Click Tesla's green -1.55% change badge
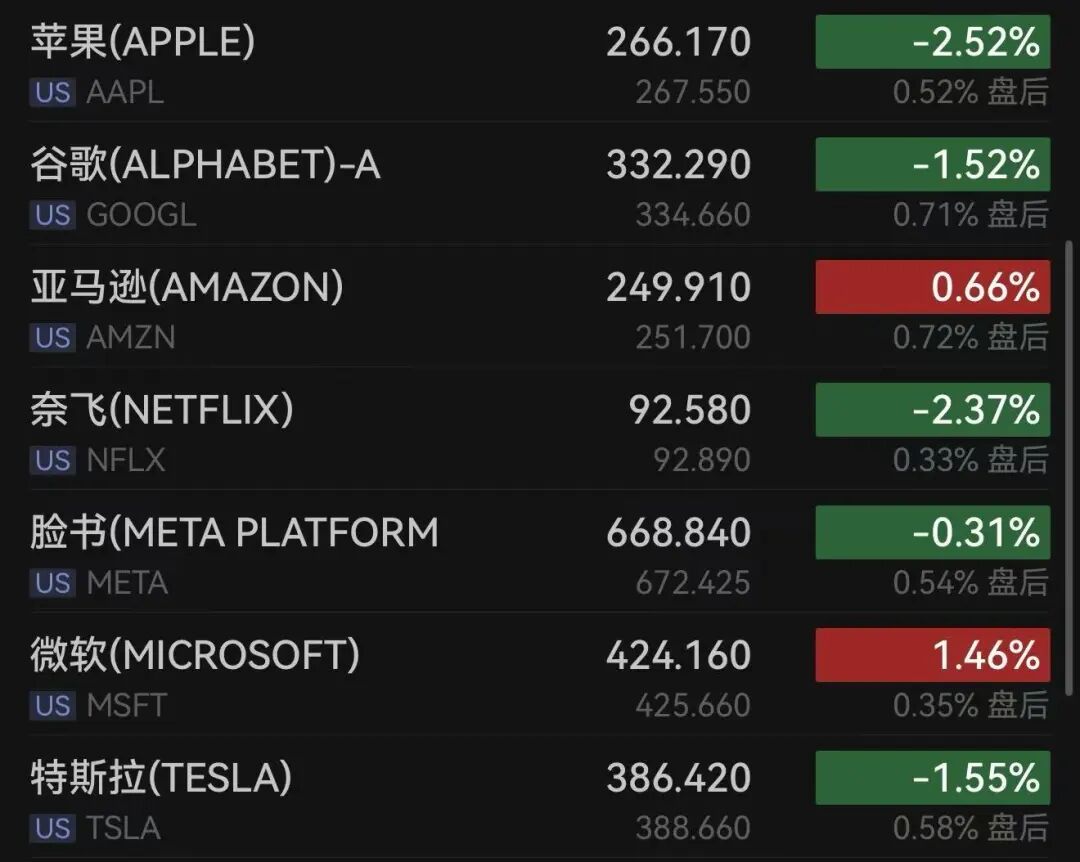1080x862 pixels. [x=932, y=778]
